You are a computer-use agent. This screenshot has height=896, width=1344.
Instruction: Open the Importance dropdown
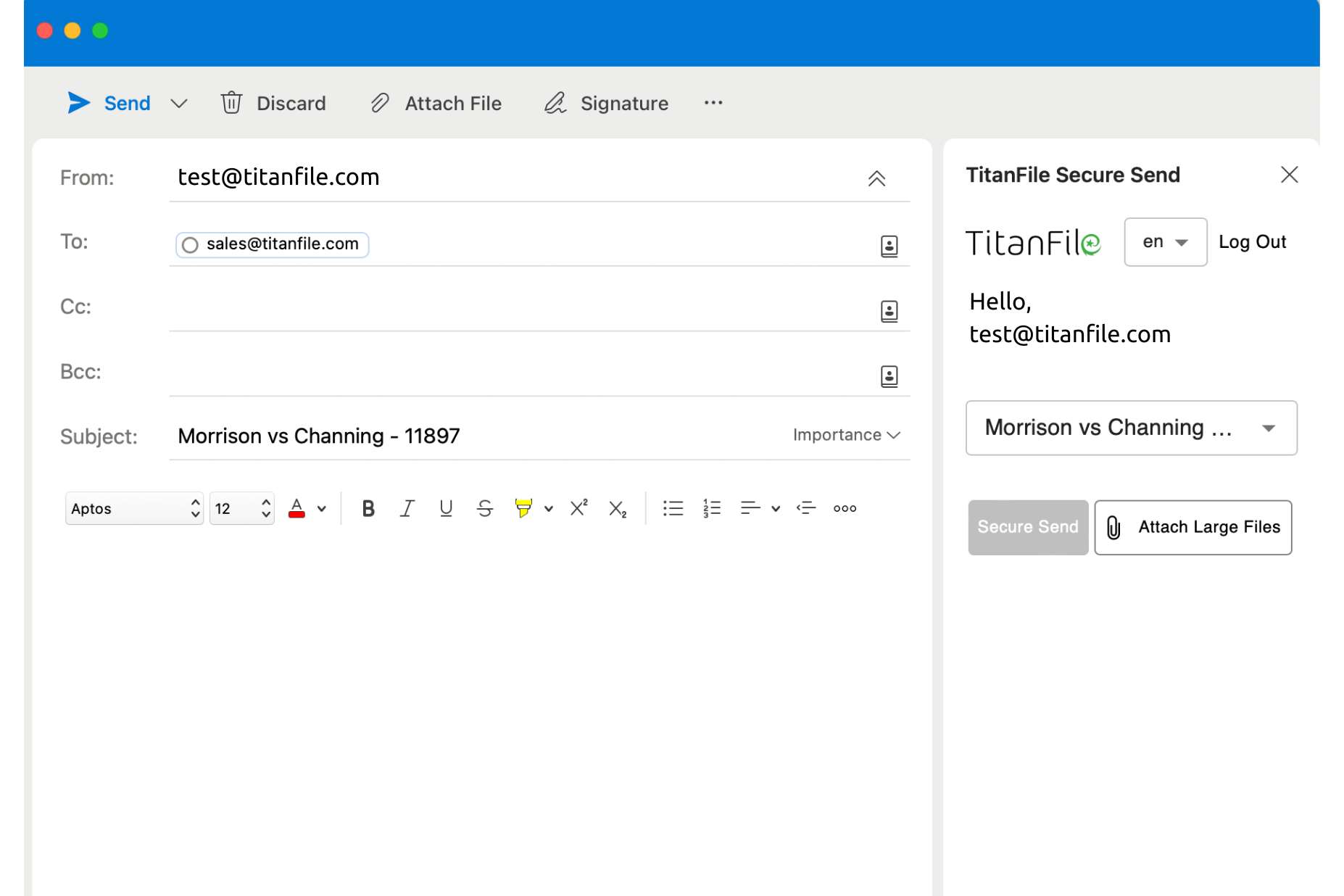847,435
